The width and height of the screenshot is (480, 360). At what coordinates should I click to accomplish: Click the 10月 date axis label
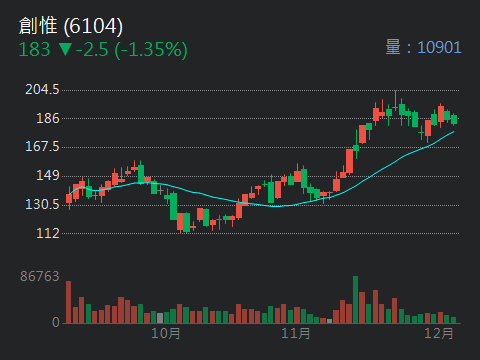[166, 333]
